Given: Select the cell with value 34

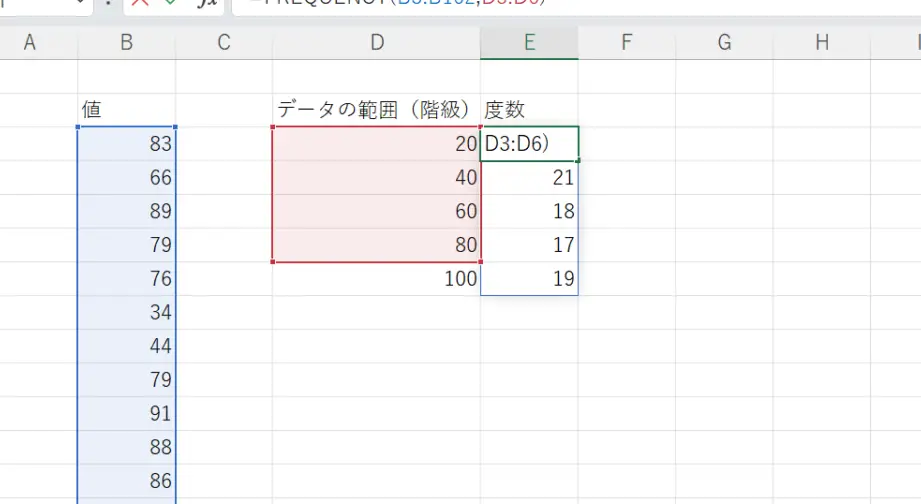Looking at the screenshot, I should pos(126,312).
